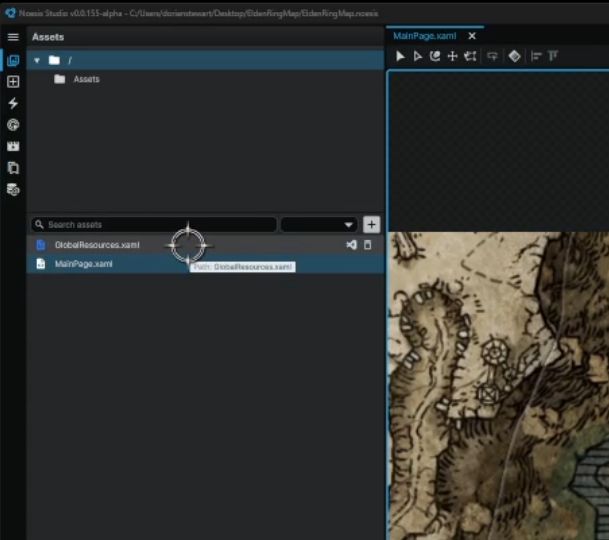Open the animation clapperboard sidebar panel
The width and height of the screenshot is (609, 540).
13,146
